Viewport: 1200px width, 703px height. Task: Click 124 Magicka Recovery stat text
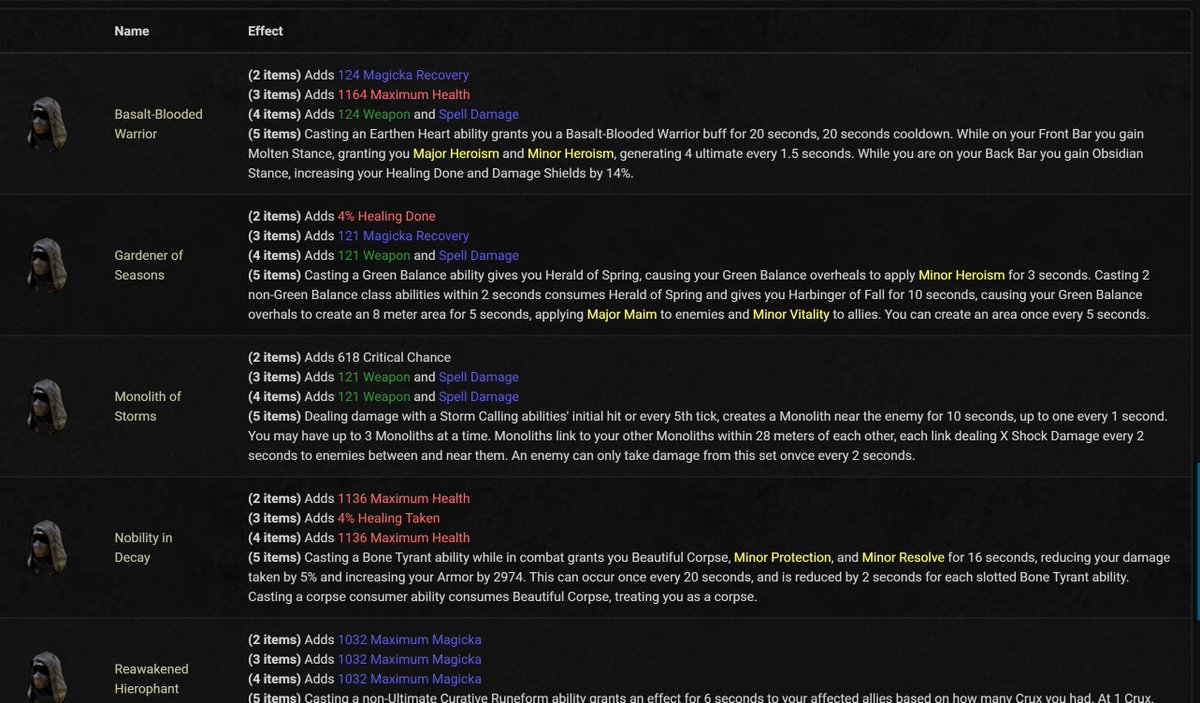[x=403, y=75]
